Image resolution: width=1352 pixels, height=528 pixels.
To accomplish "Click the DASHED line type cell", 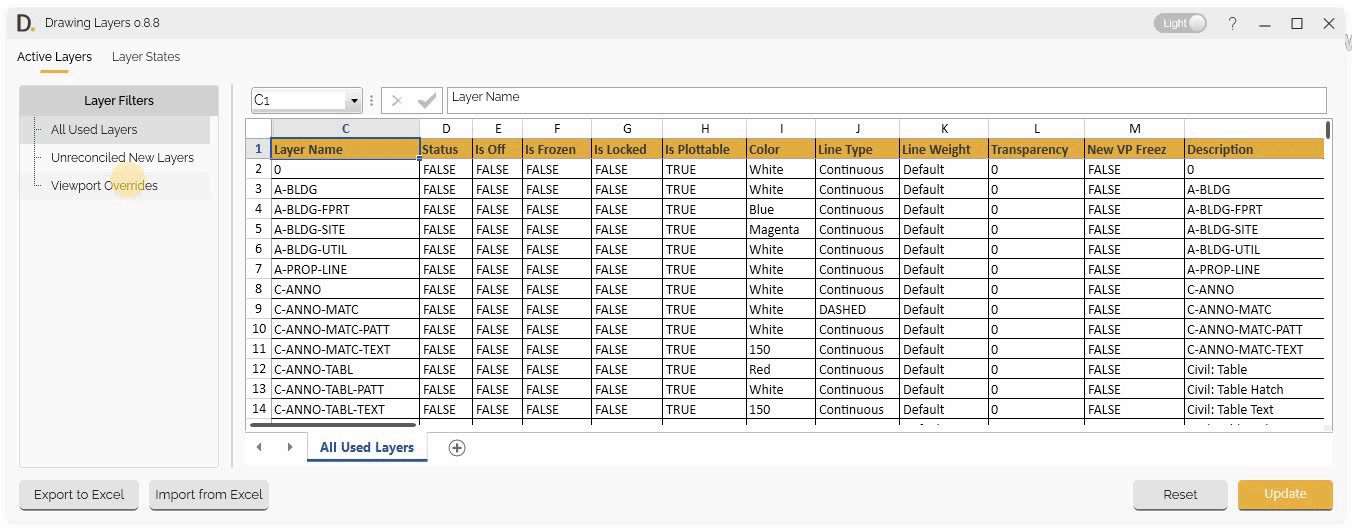I will (857, 309).
